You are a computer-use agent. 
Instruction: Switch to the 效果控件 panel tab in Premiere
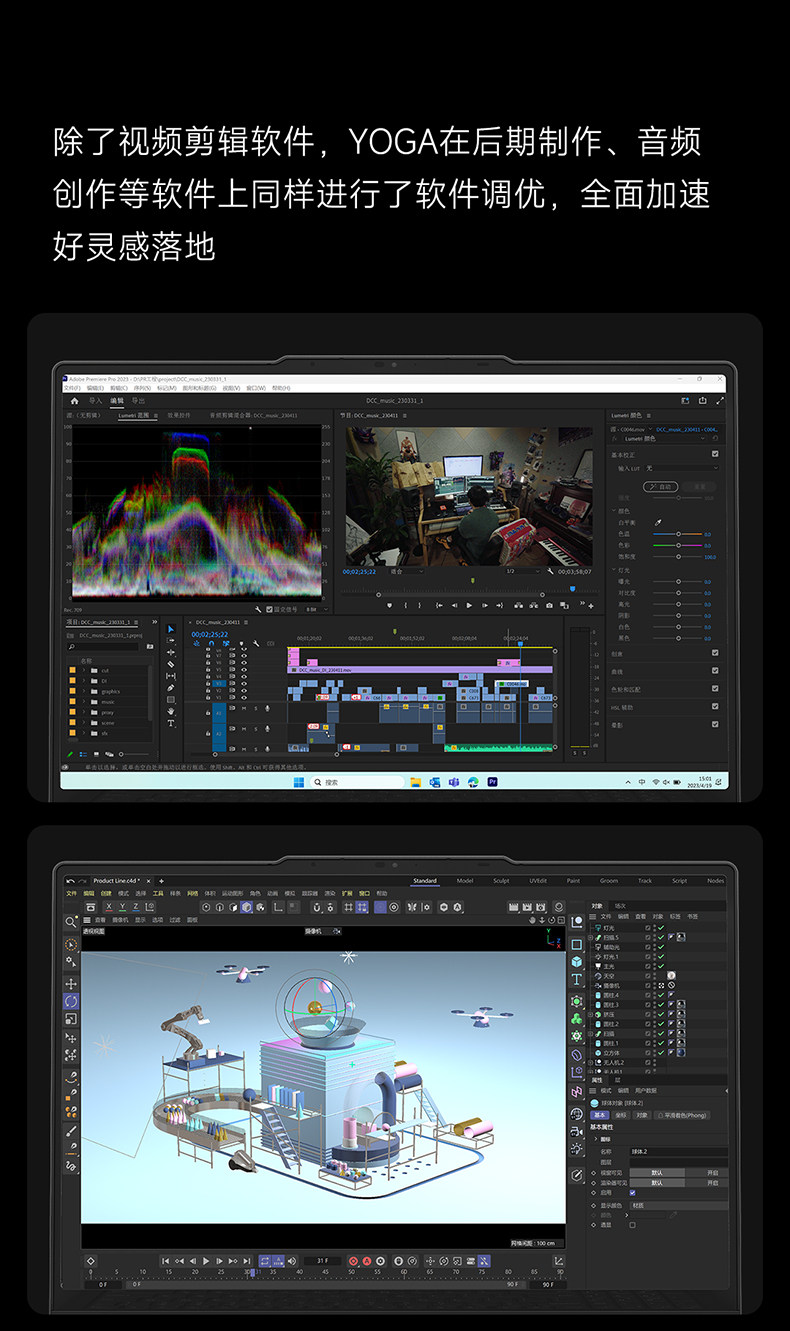(x=178, y=414)
